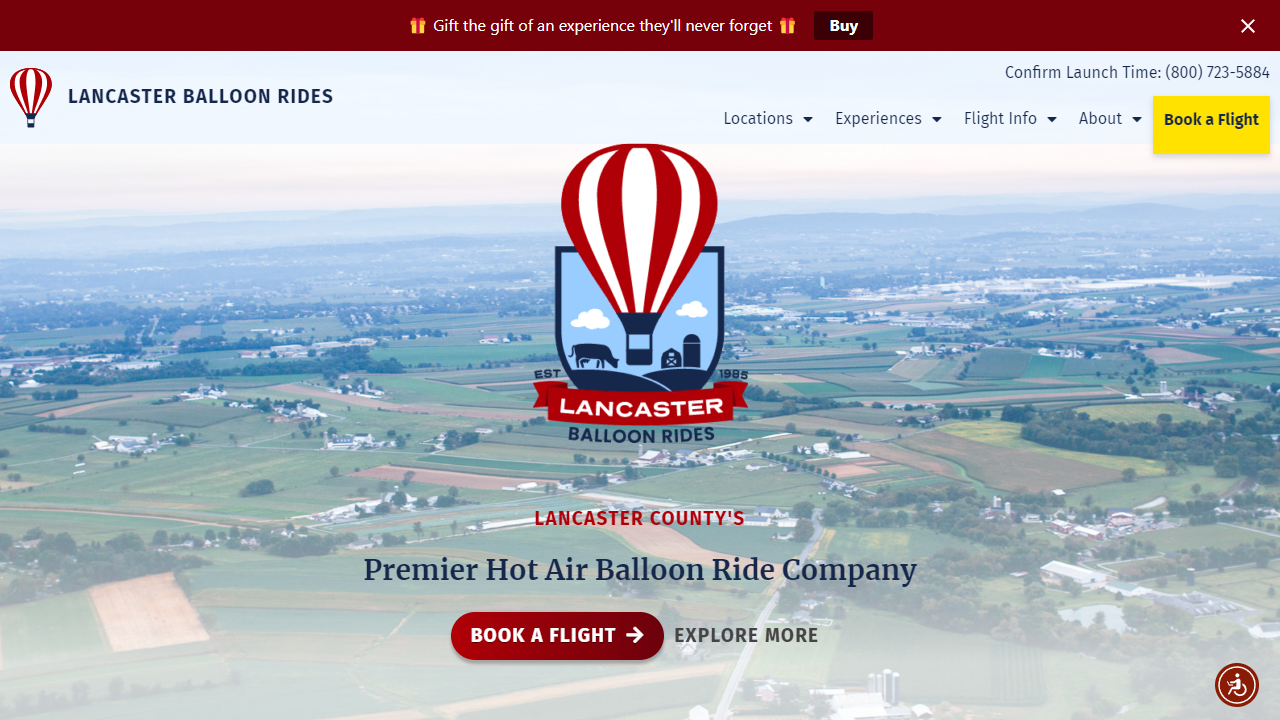The height and width of the screenshot is (720, 1280).
Task: Open the About menu item
Action: [1100, 118]
